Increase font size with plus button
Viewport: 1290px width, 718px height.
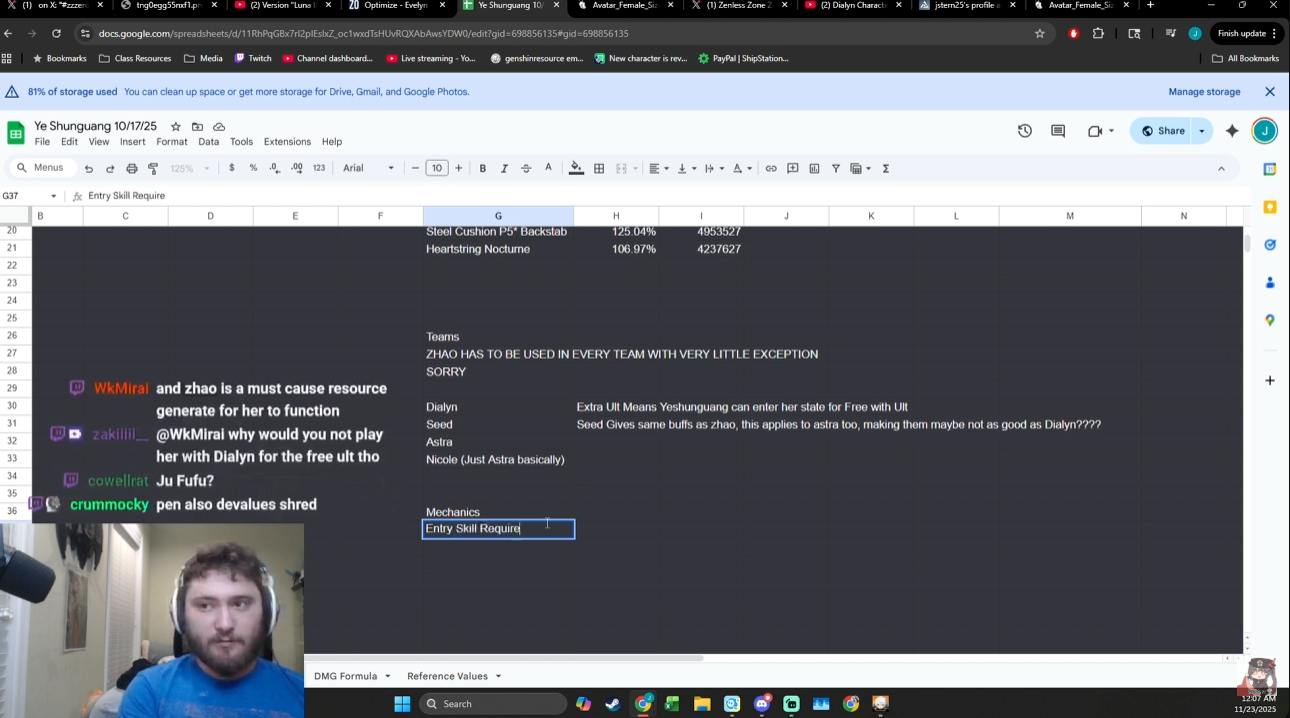459,168
